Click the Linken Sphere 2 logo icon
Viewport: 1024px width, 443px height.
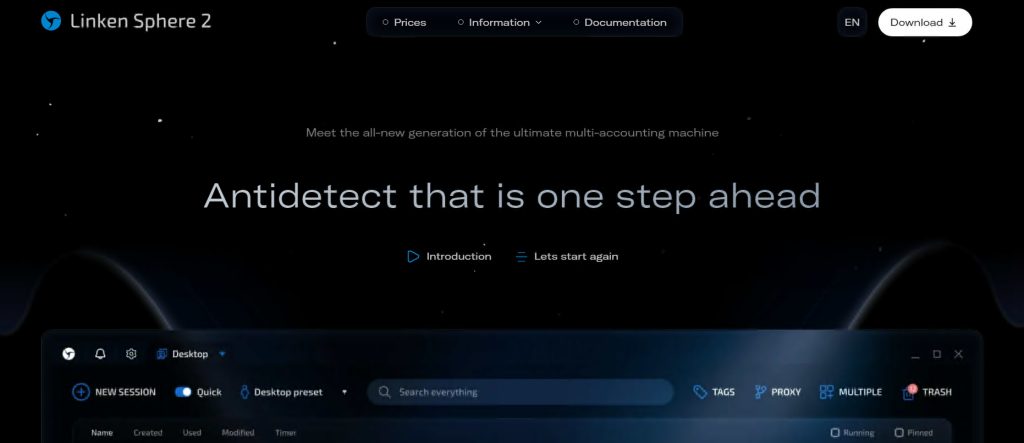(51, 22)
